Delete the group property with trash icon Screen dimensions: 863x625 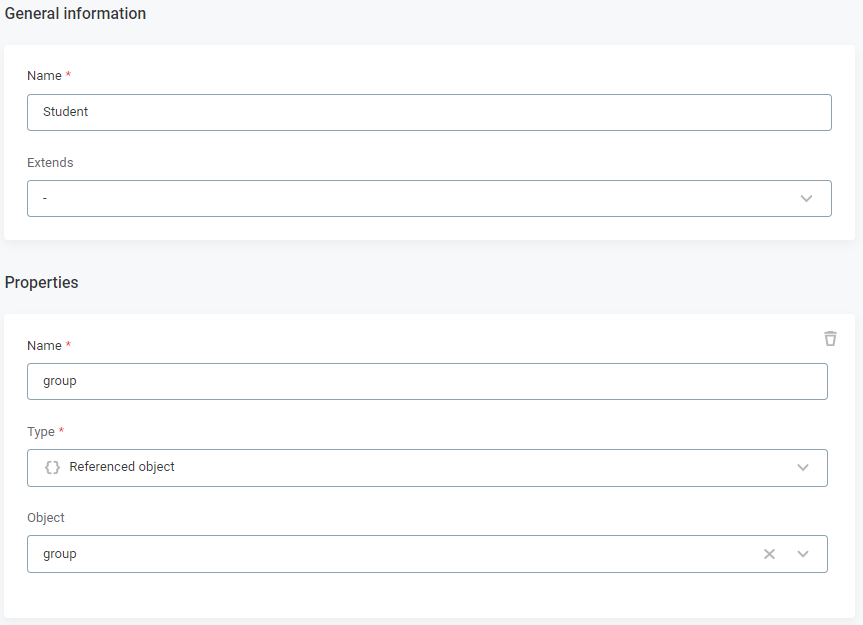tap(830, 338)
